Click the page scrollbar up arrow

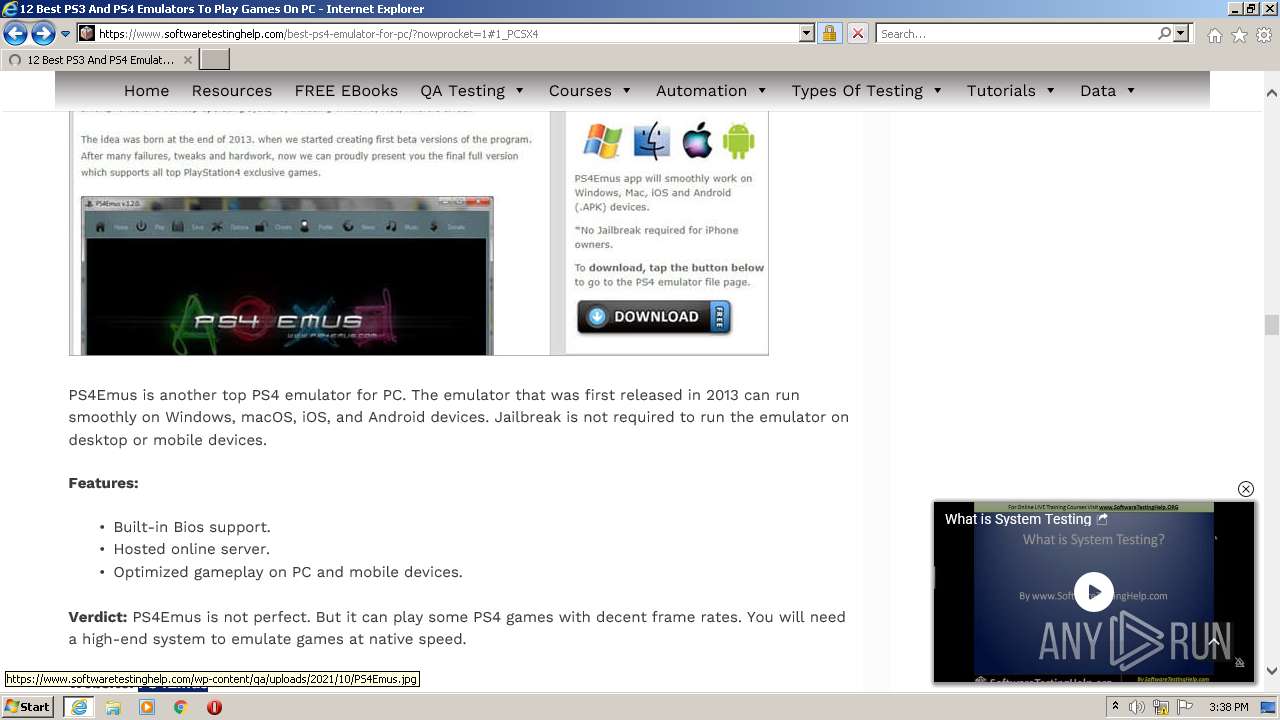point(1271,92)
